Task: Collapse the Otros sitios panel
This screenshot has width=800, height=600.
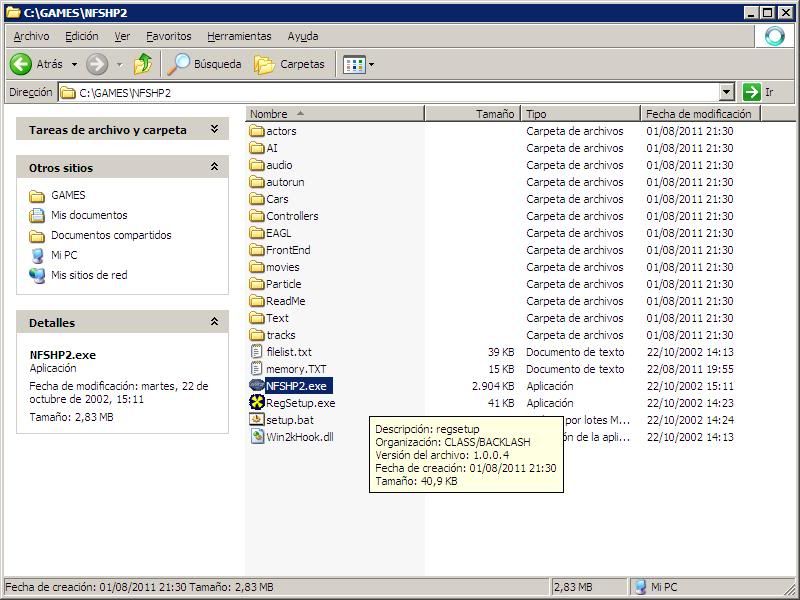Action: click(214, 167)
